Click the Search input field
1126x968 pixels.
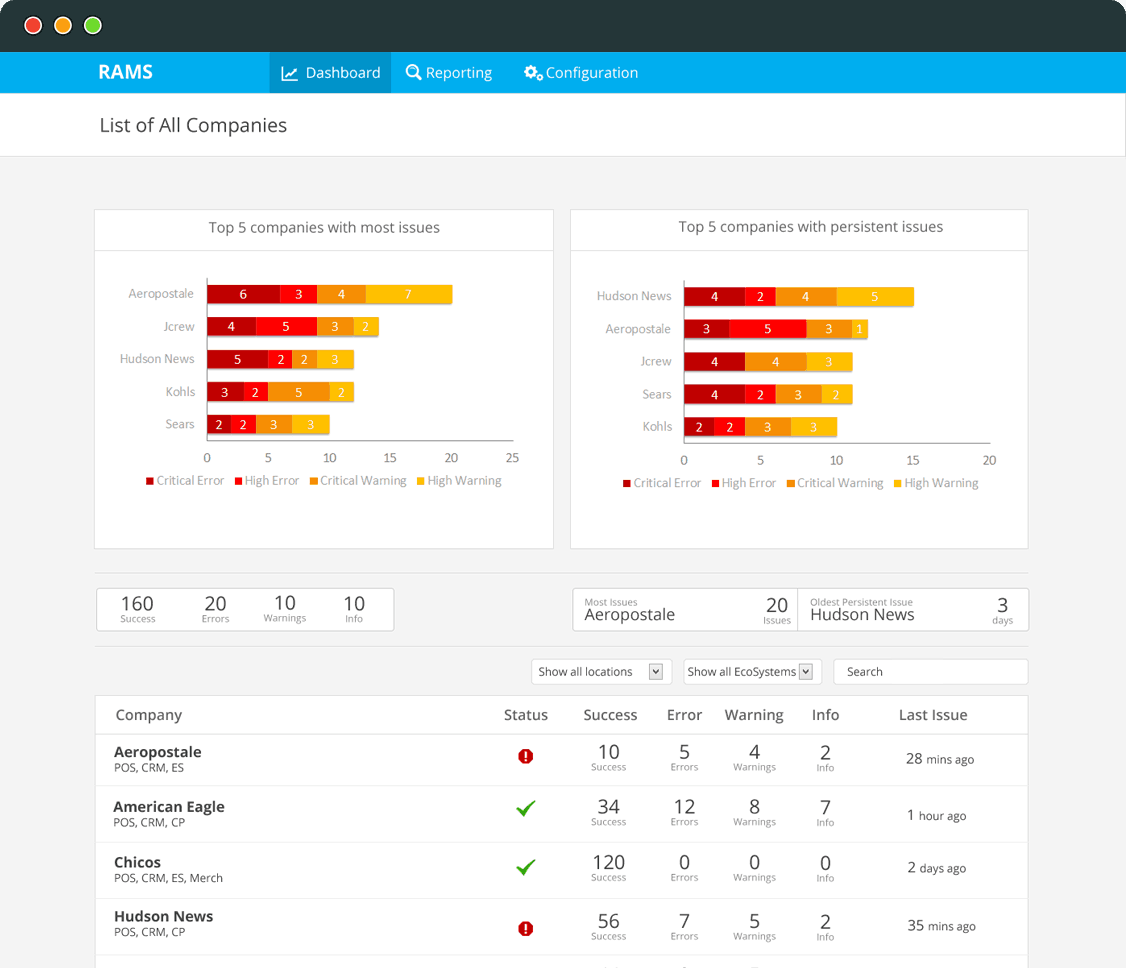[x=931, y=671]
